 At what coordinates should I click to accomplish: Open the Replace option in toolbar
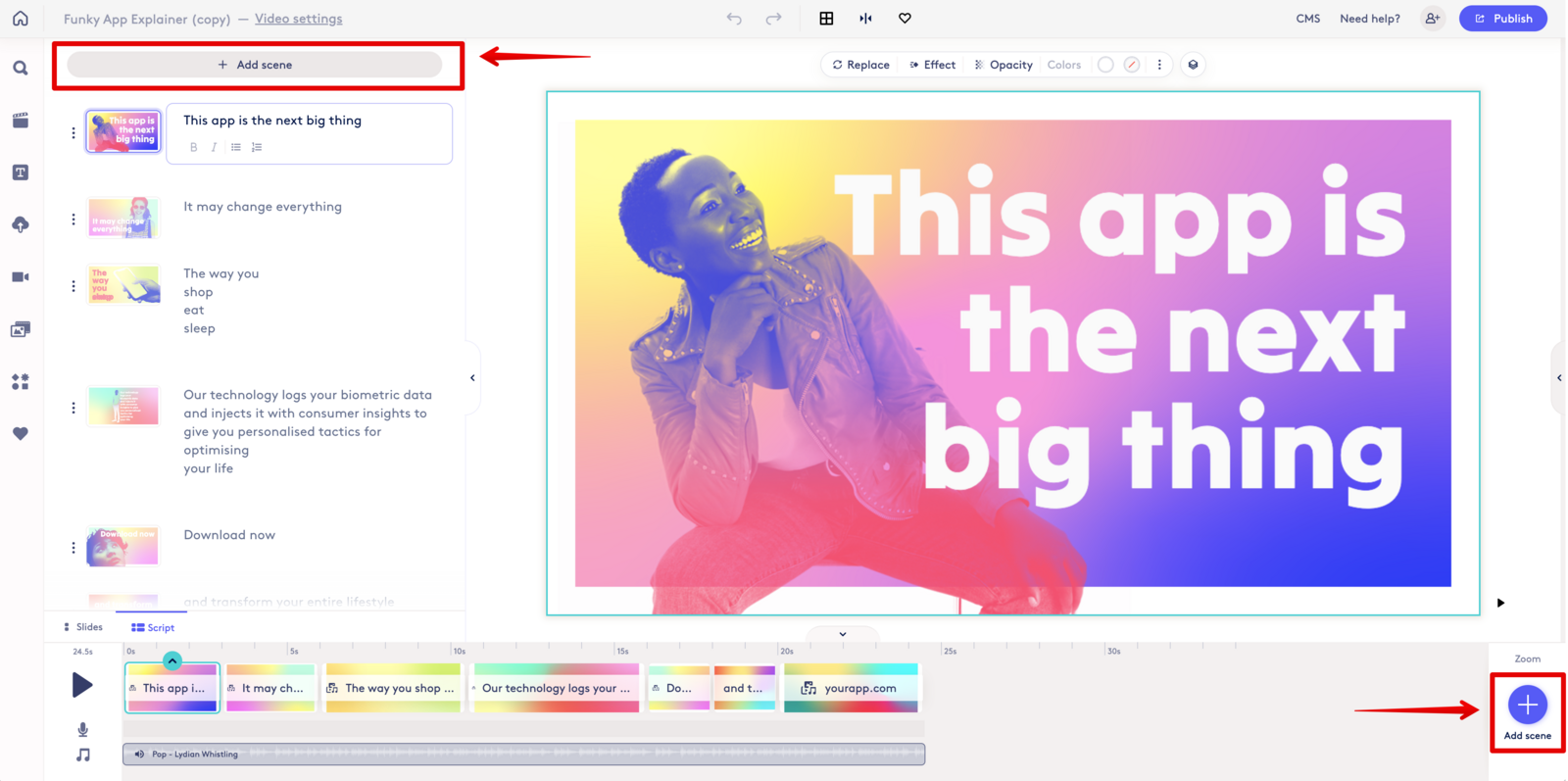tap(861, 65)
